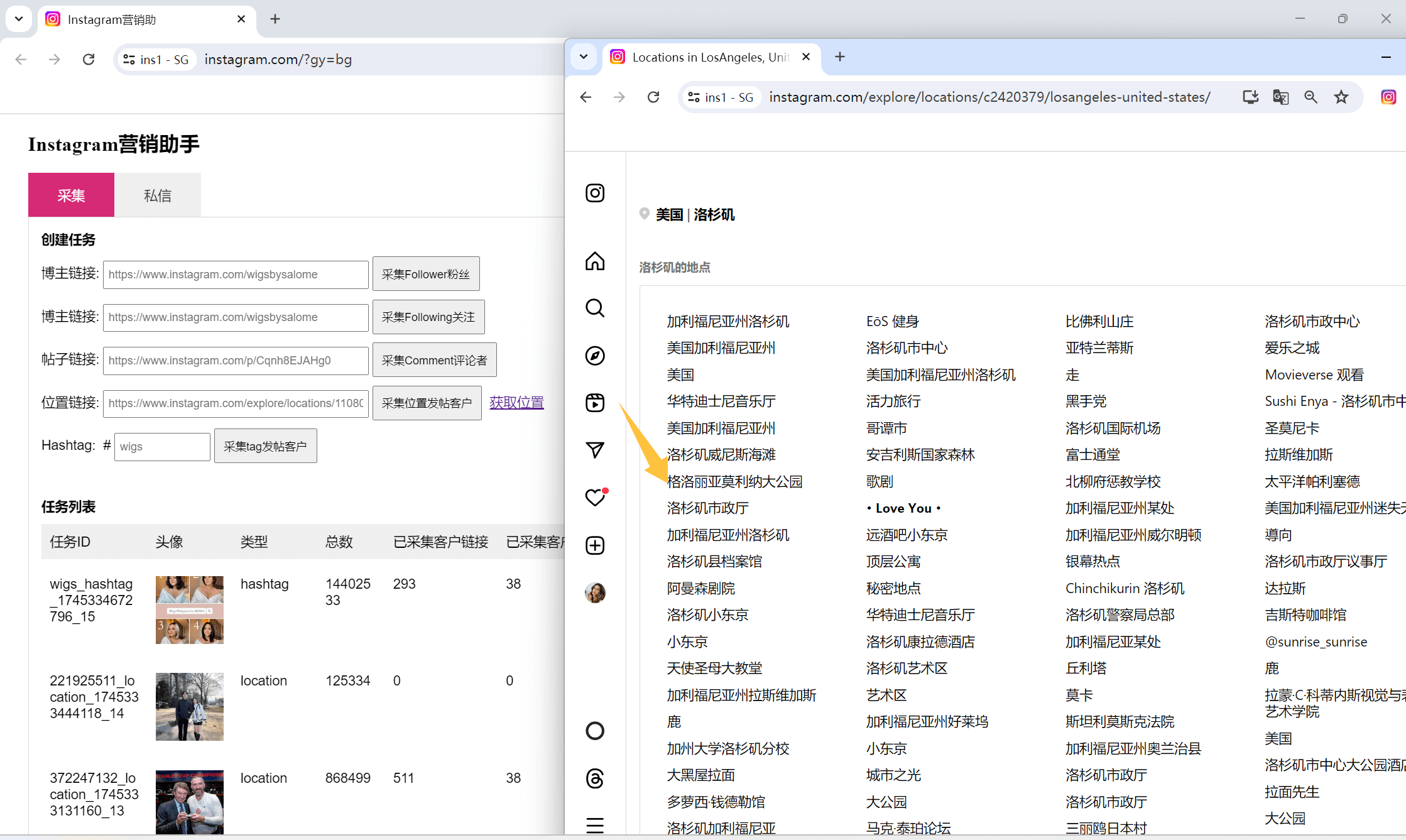Viewport: 1406px width, 840px height.
Task: Open direct messages paper-plane icon
Action: [x=595, y=450]
